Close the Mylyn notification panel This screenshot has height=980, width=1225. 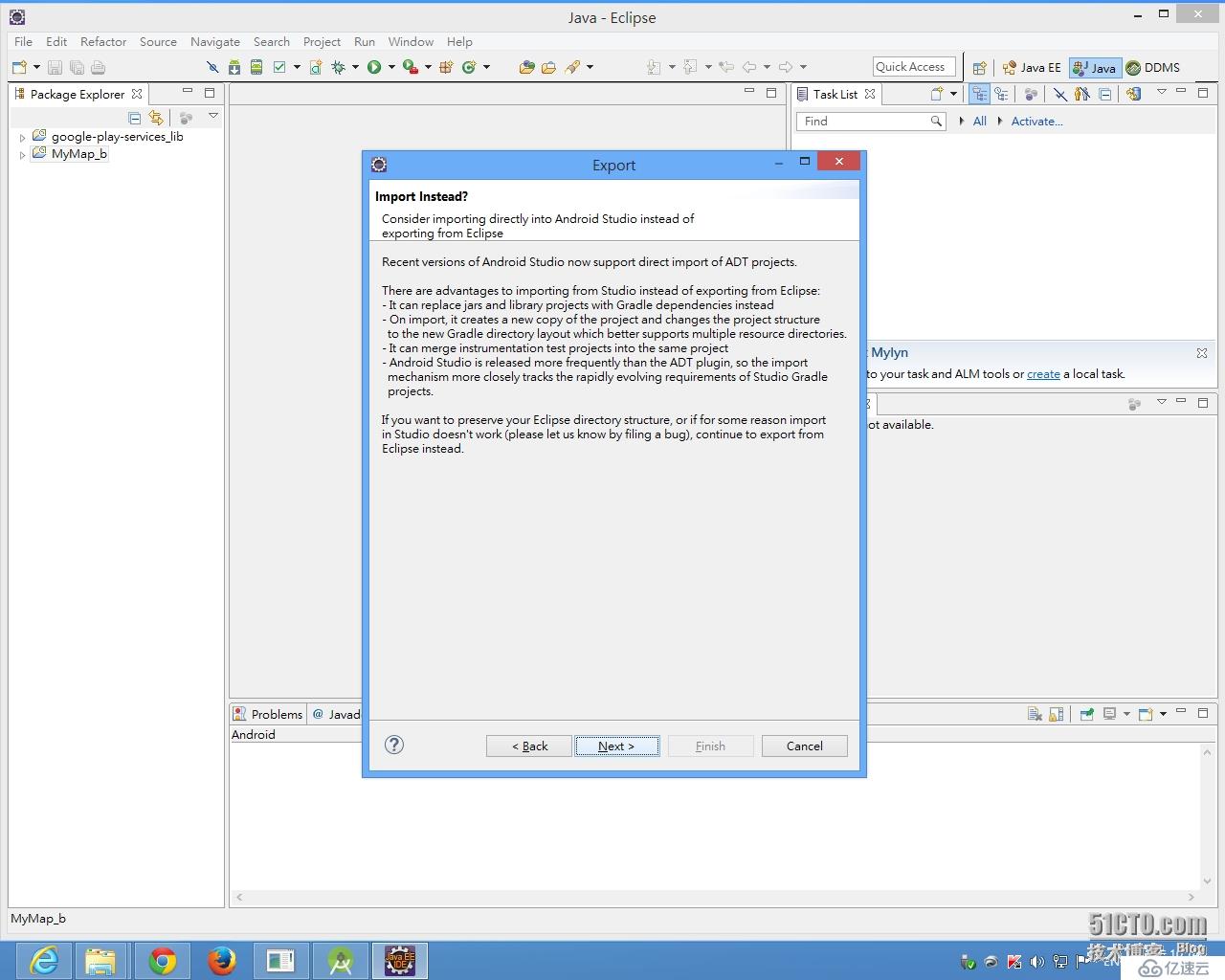[1202, 353]
